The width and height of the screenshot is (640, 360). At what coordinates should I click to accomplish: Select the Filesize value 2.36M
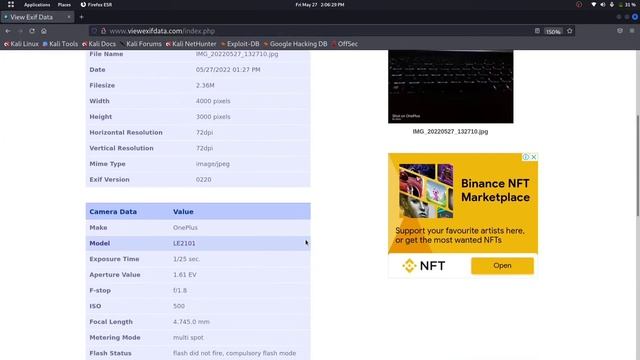tap(205, 85)
